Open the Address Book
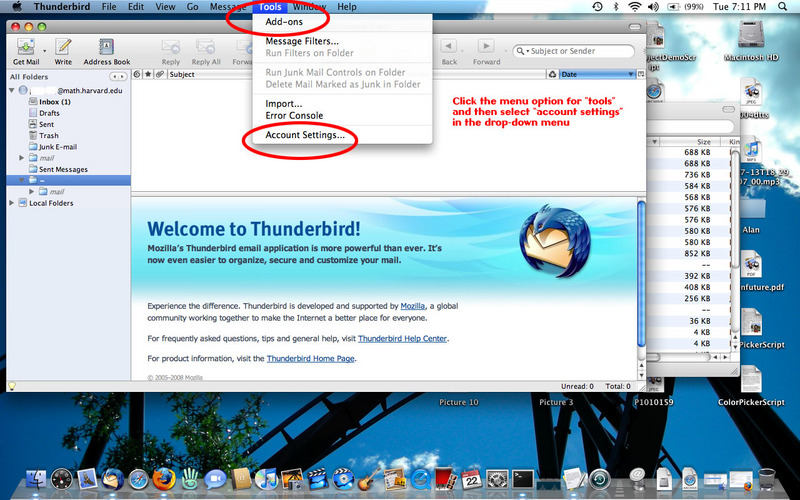The height and width of the screenshot is (500, 800). 106,47
